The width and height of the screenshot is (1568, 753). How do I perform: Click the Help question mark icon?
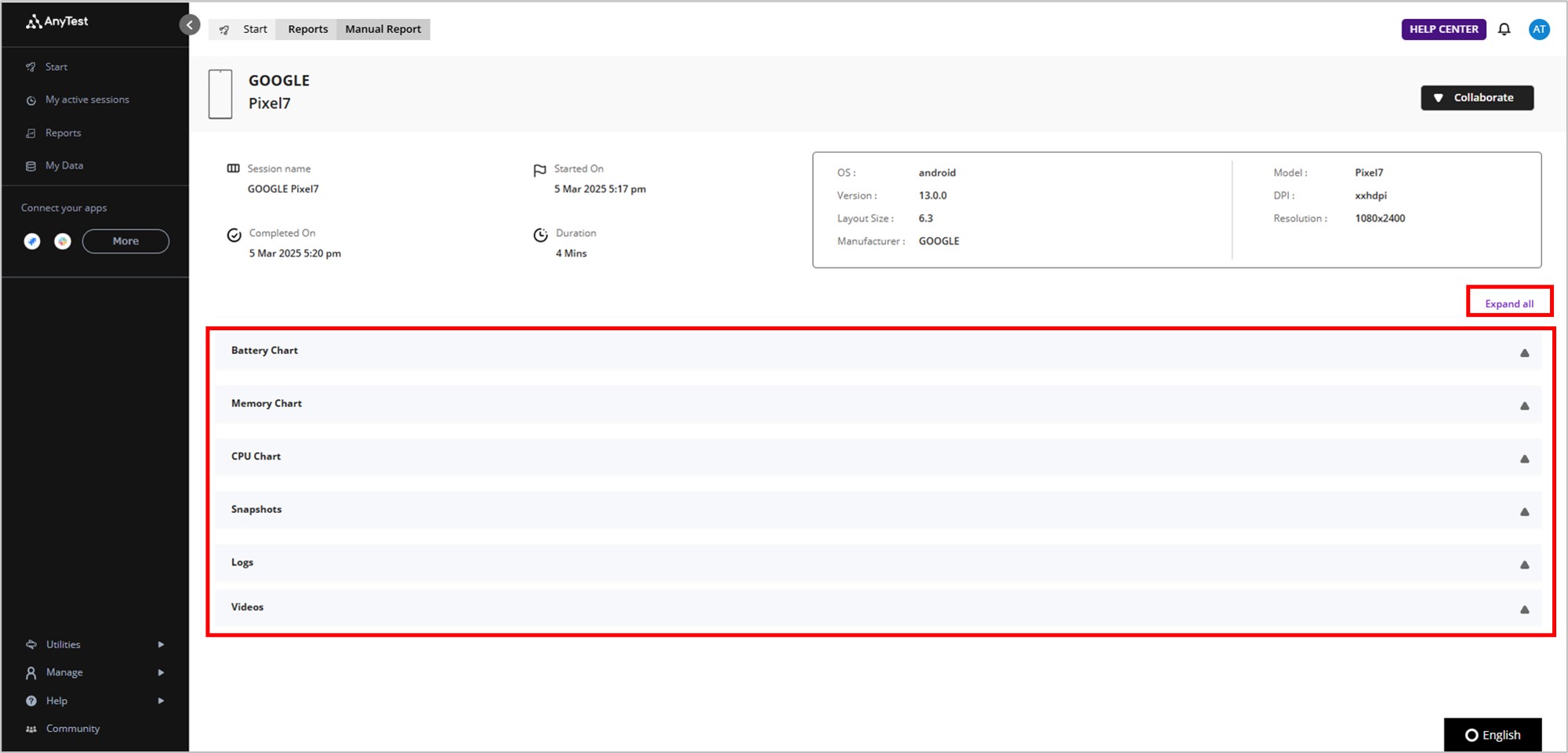click(31, 700)
